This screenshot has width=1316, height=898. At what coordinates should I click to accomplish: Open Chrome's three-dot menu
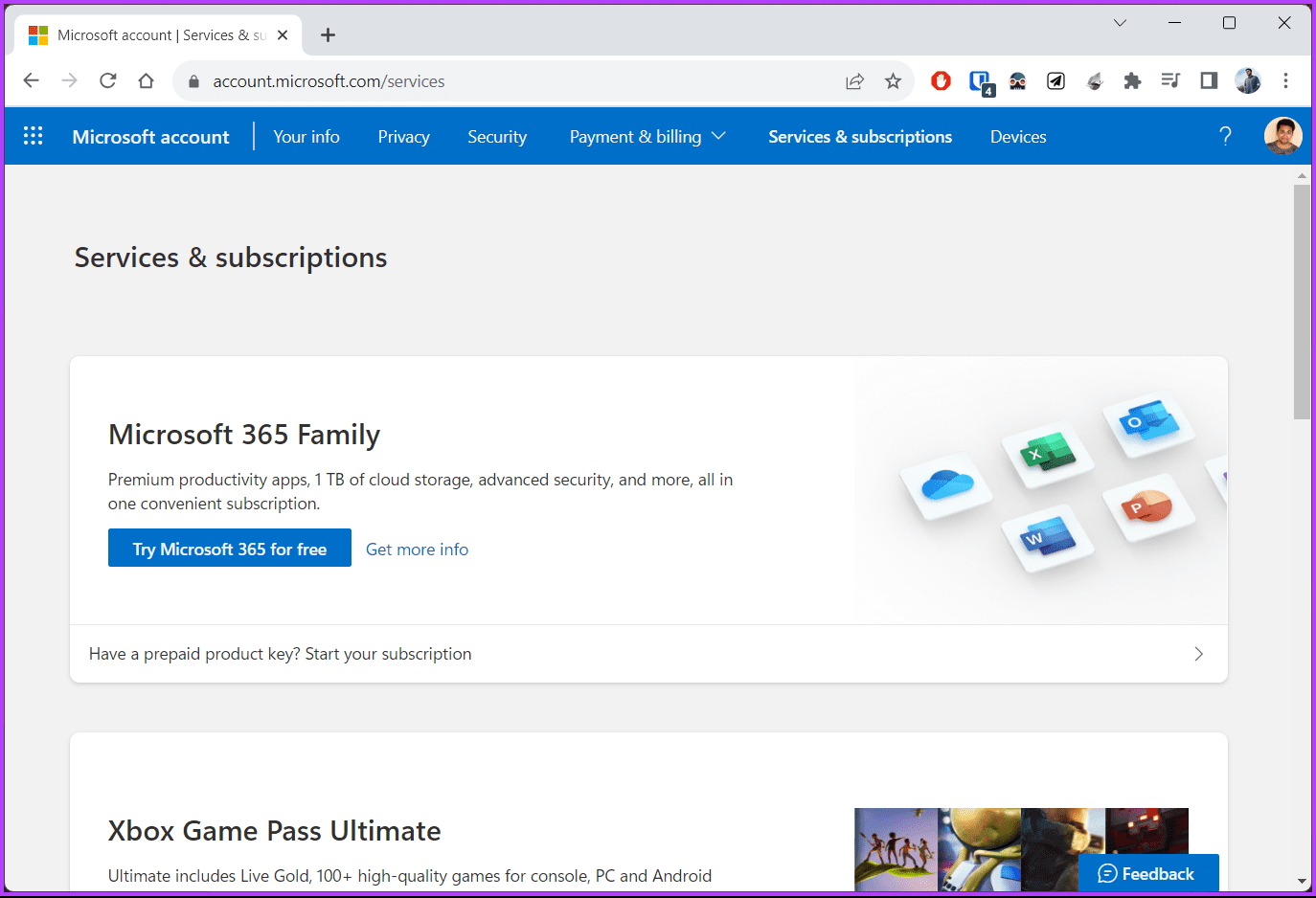coord(1285,81)
